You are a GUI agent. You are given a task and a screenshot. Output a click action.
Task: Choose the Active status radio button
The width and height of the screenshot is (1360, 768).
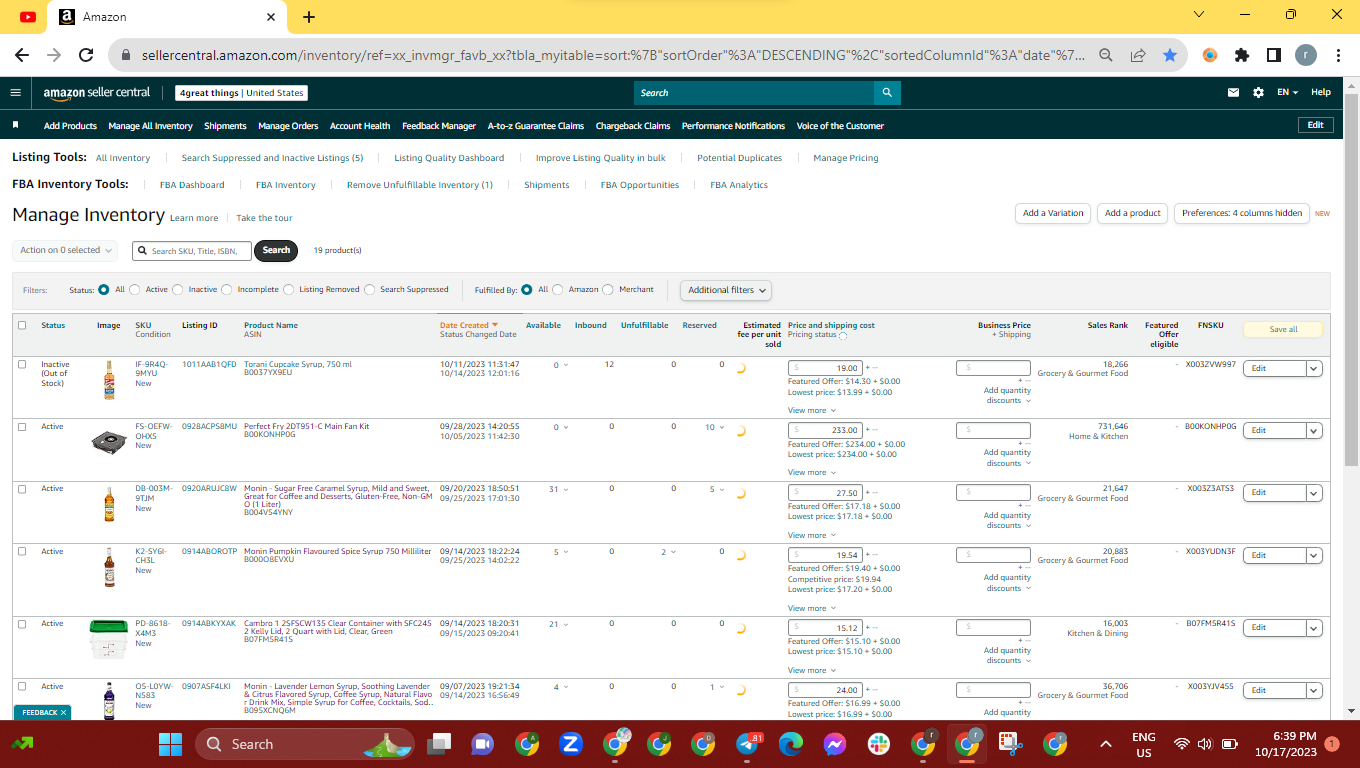pos(135,290)
